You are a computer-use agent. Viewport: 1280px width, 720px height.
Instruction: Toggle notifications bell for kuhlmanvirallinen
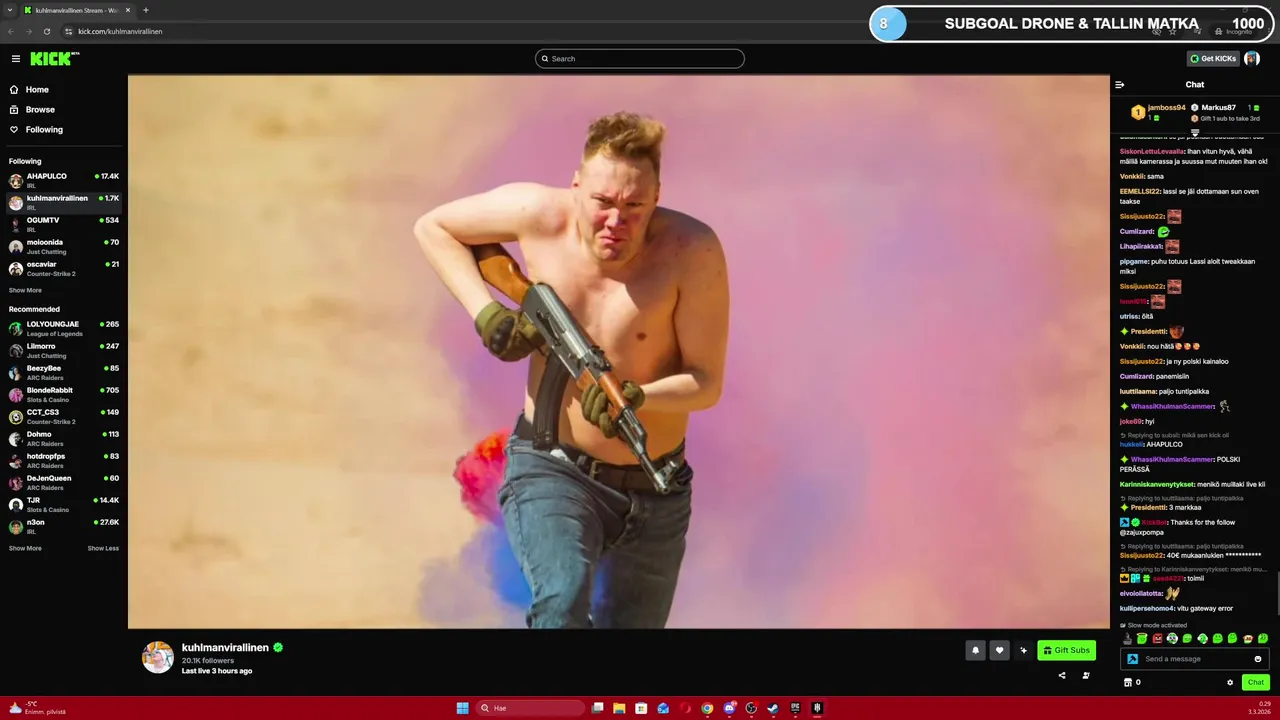point(975,650)
